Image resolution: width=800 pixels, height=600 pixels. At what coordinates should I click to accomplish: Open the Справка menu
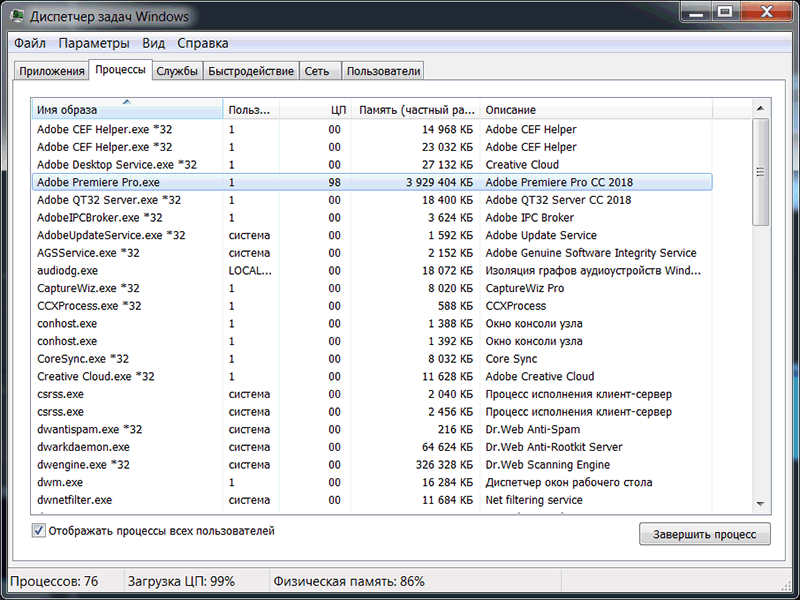[203, 43]
